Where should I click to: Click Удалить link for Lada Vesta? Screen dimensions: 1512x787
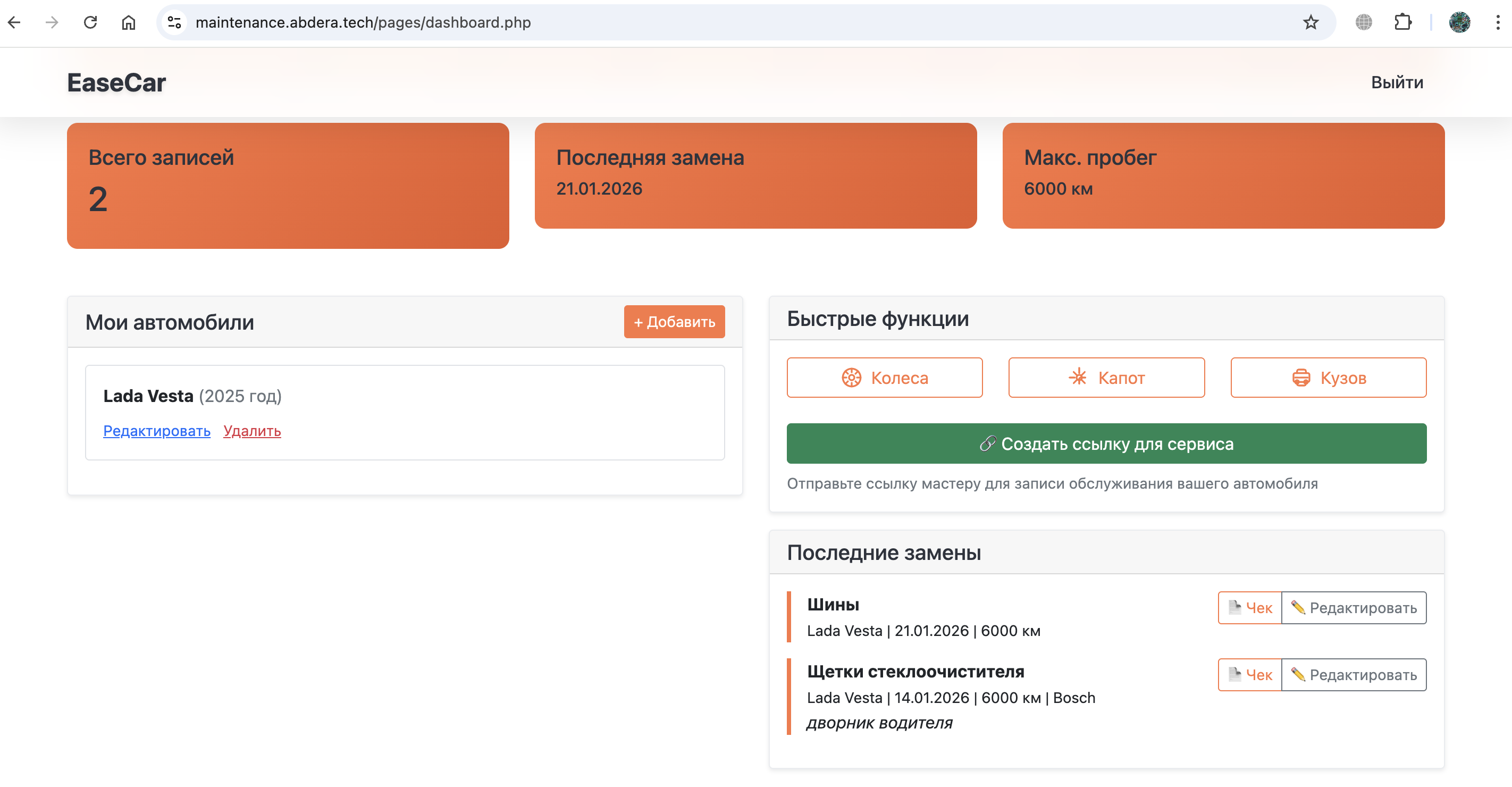click(x=252, y=431)
